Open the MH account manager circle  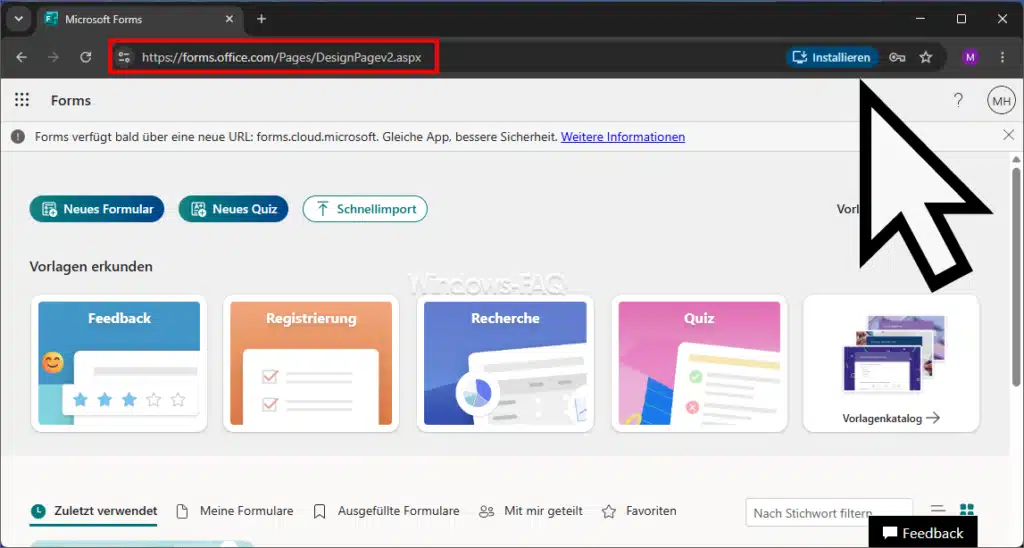tap(1001, 101)
